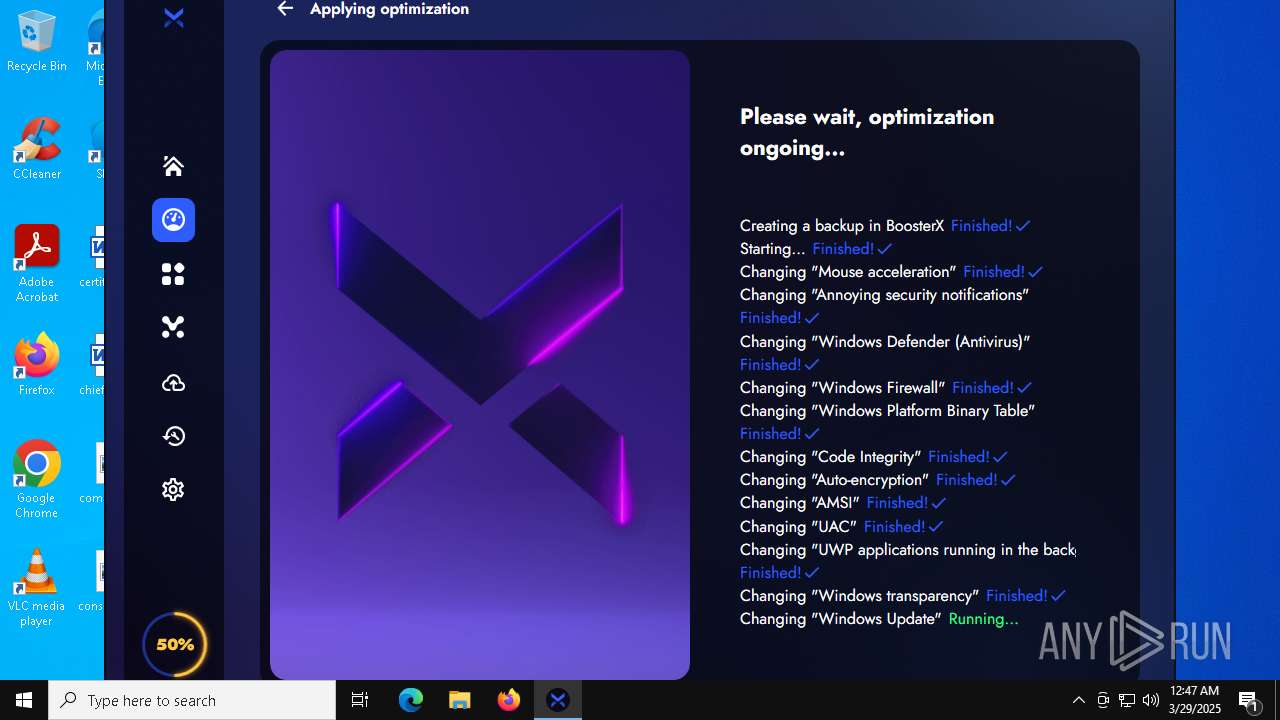
Task: Click the green 'Running...' status text
Action: 984,619
